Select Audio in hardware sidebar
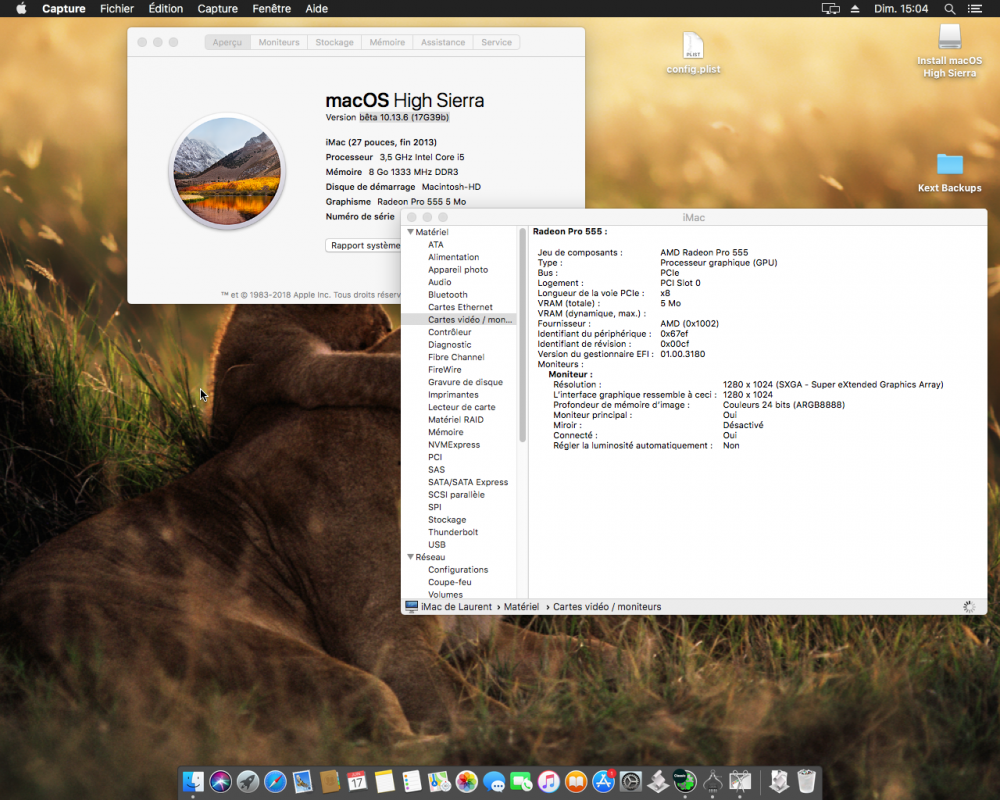This screenshot has height=800, width=1000. (439, 282)
